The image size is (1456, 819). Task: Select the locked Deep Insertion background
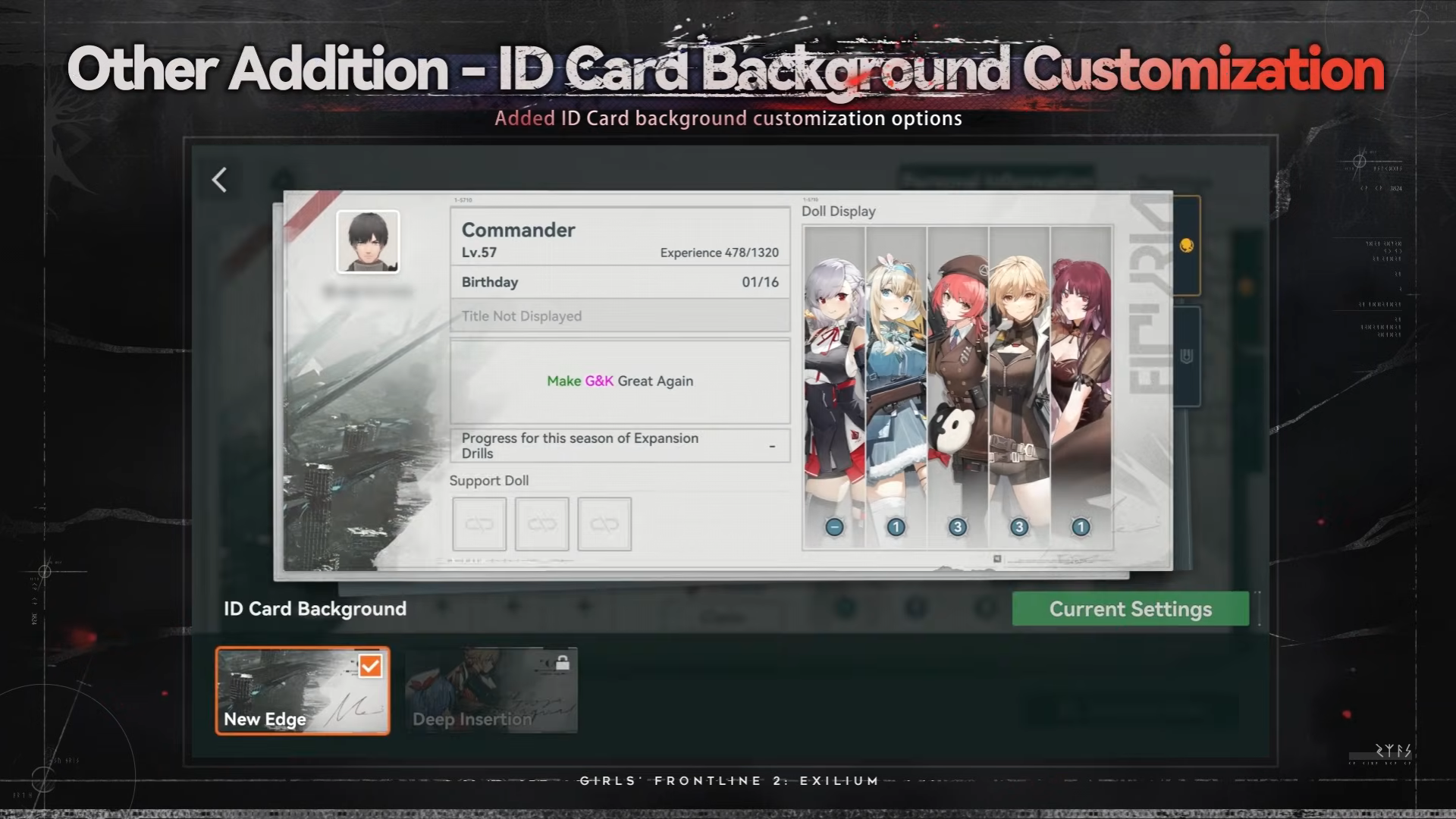(491, 691)
